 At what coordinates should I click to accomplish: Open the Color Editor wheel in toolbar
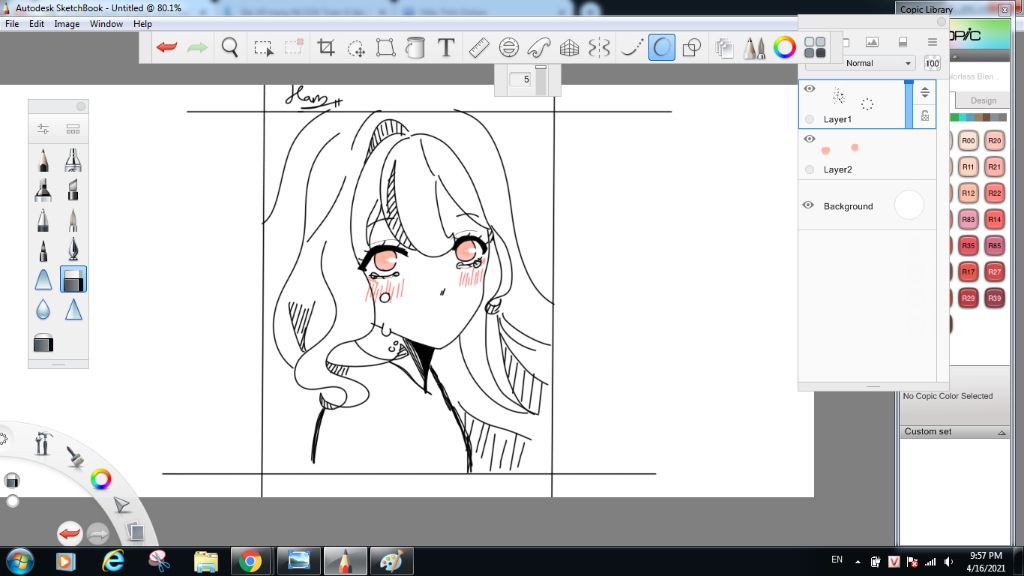coord(784,47)
